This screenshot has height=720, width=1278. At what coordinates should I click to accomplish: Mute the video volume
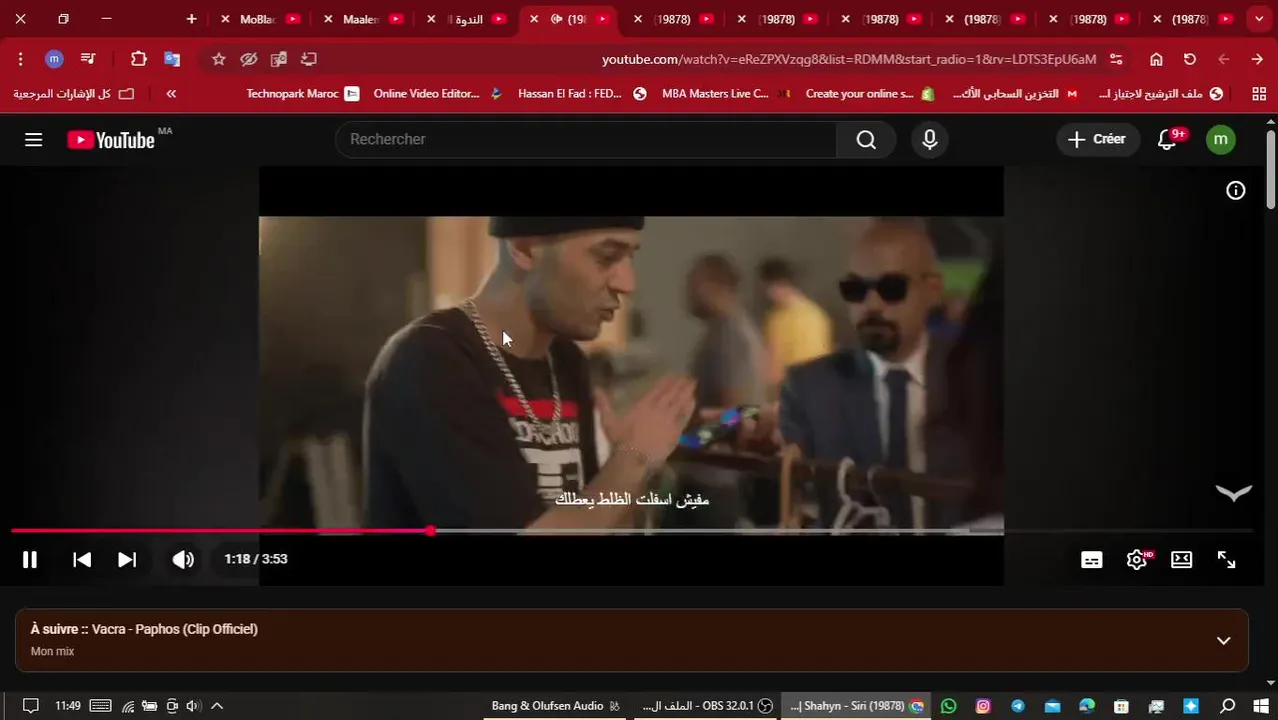click(x=183, y=560)
